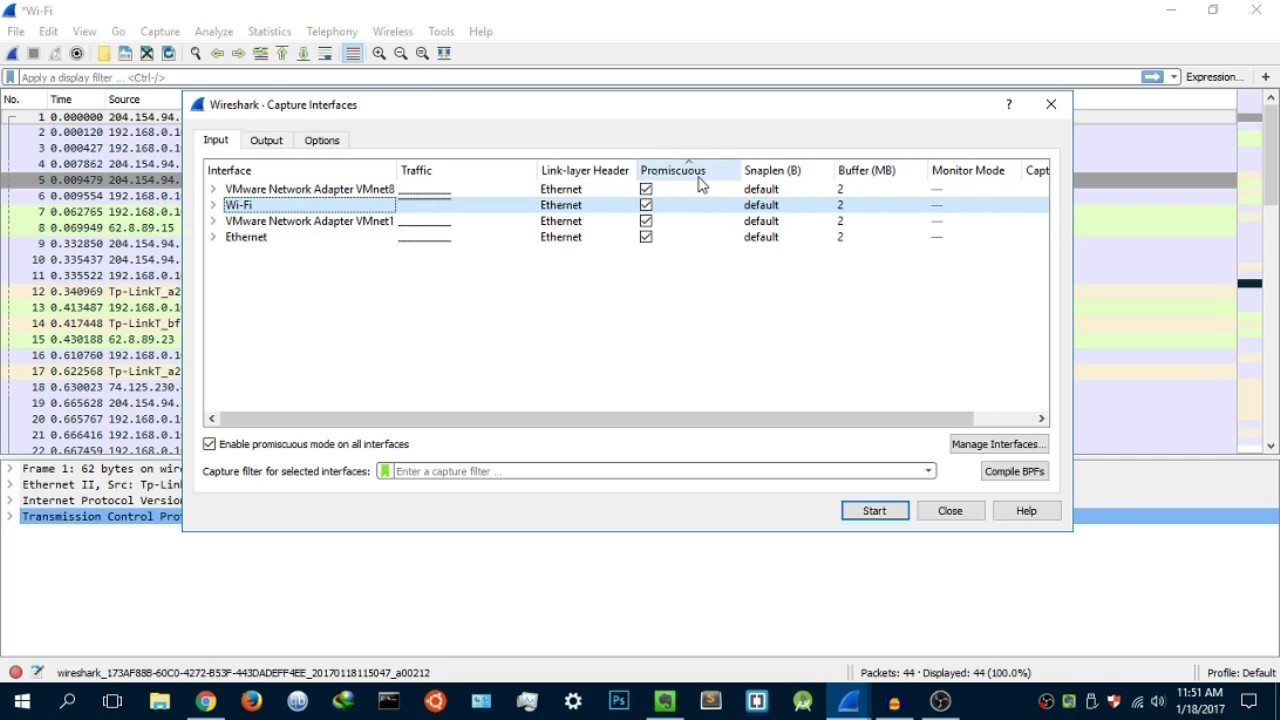Click the save capture file toolbar icon
The width and height of the screenshot is (1280, 720).
click(x=125, y=54)
